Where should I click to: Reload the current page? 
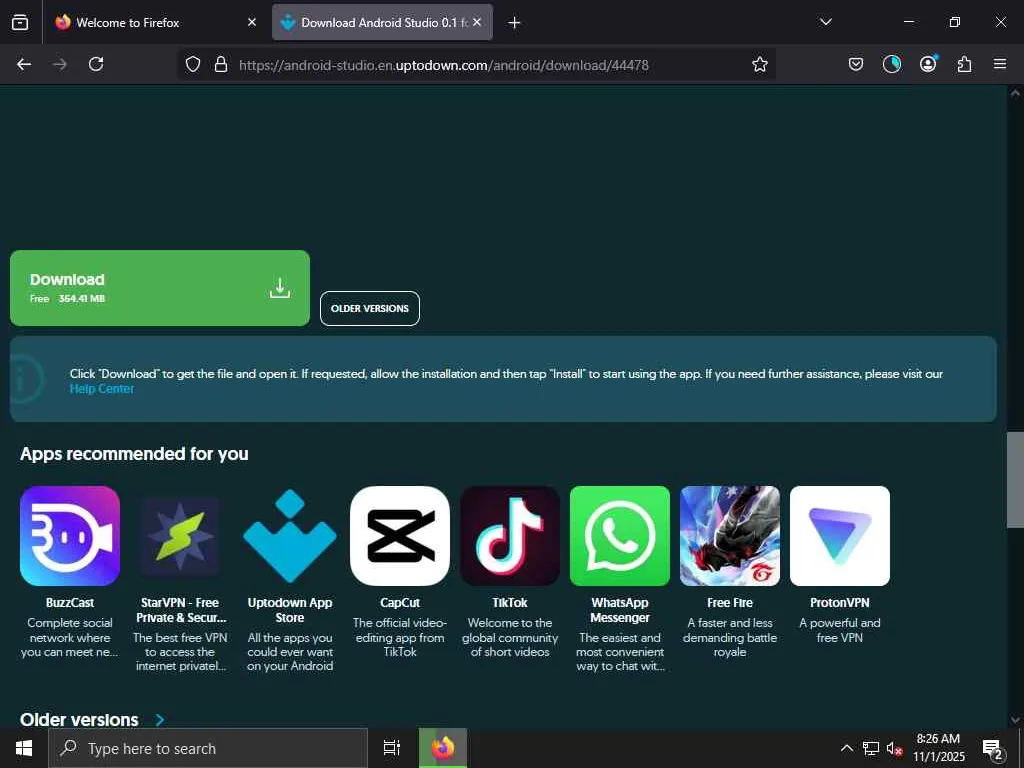tap(96, 64)
